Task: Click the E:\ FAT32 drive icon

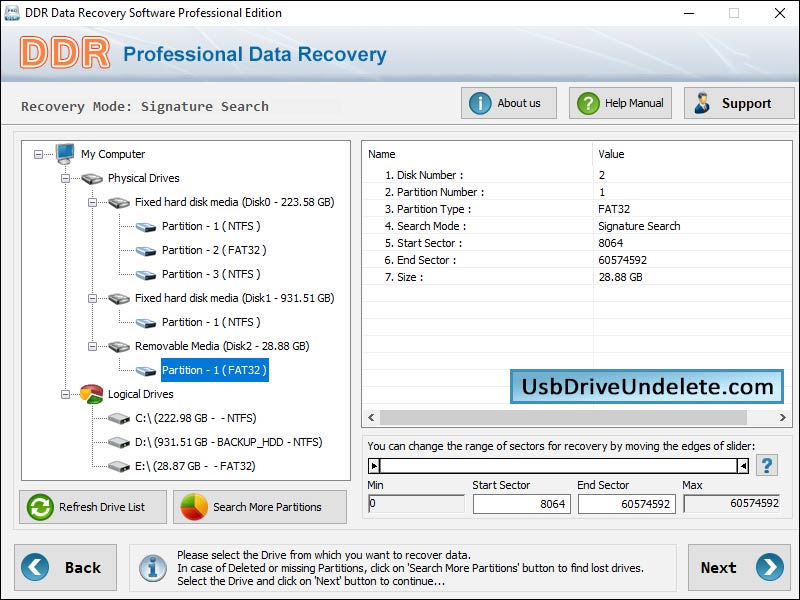Action: pyautogui.click(x=119, y=466)
